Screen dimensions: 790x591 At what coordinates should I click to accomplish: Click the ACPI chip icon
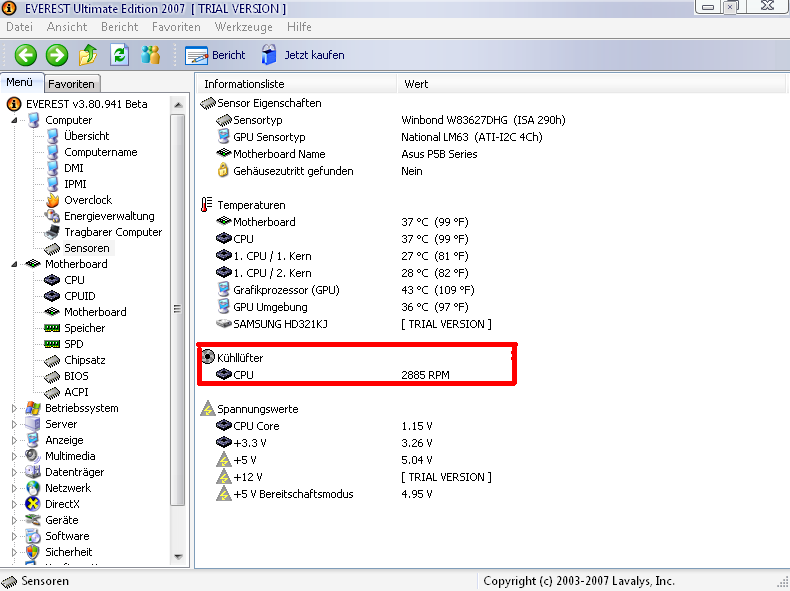click(x=52, y=392)
